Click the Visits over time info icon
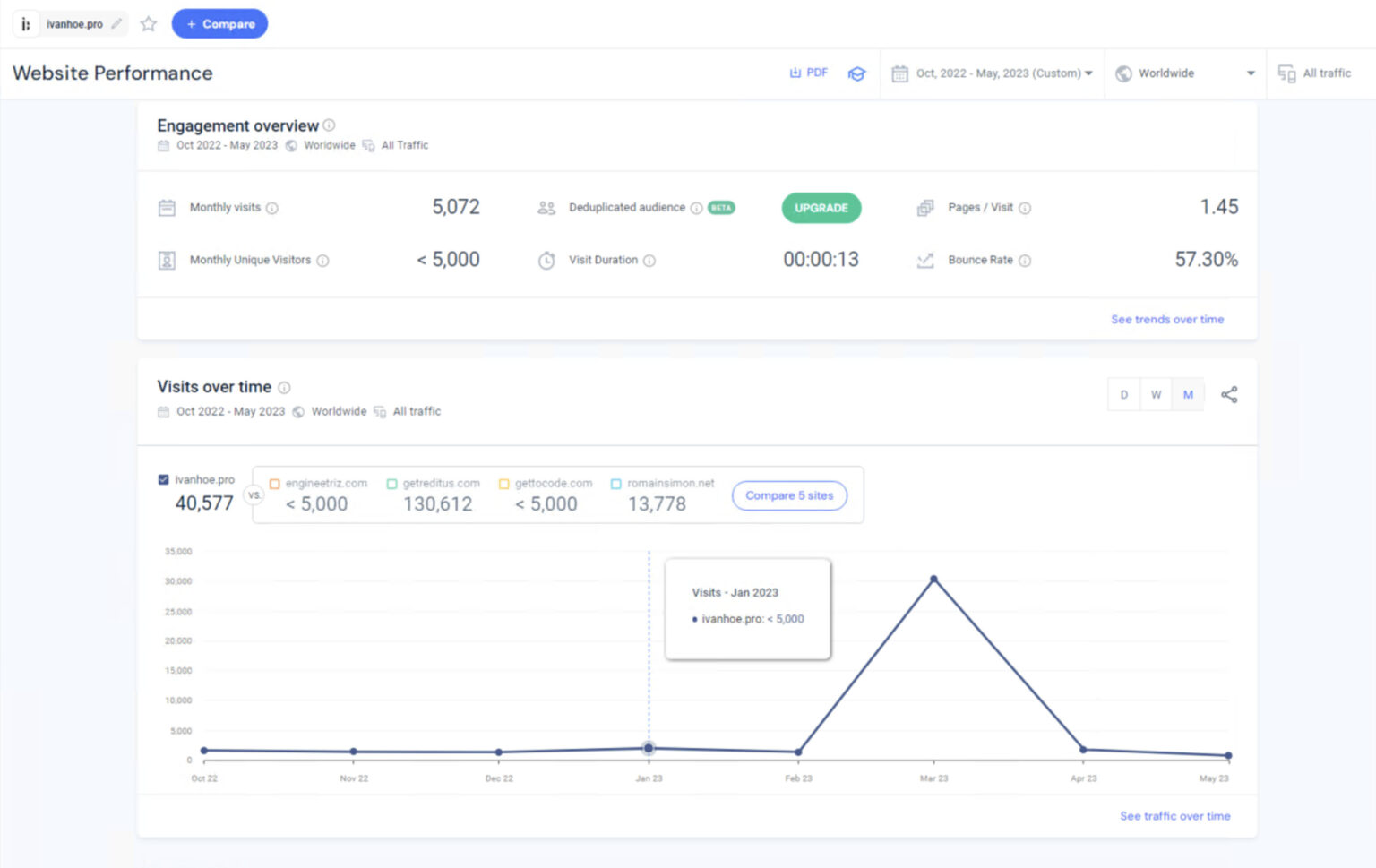The height and width of the screenshot is (868, 1376). 285,387
